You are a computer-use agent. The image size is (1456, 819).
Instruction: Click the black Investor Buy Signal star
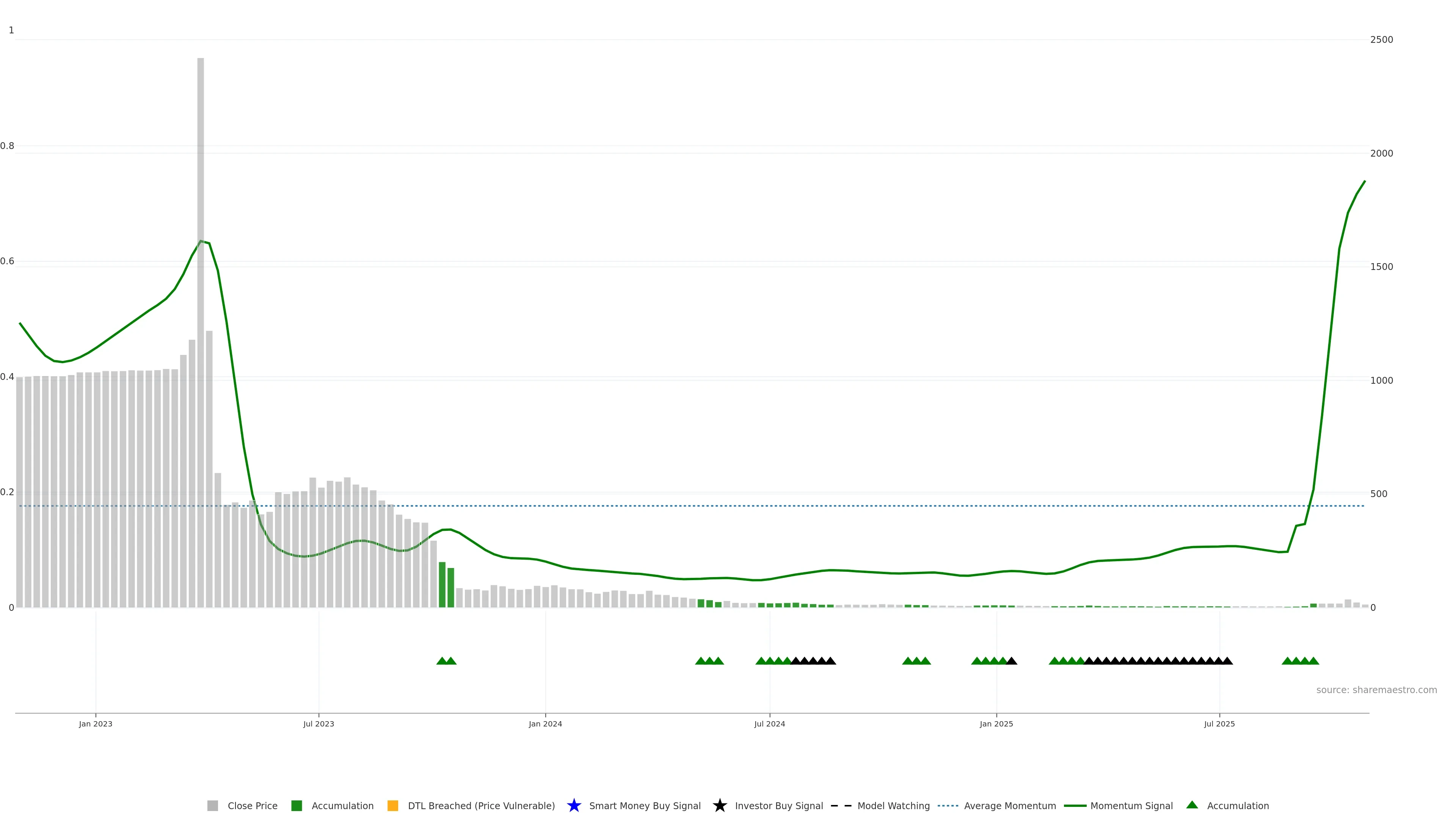pyautogui.click(x=720, y=805)
